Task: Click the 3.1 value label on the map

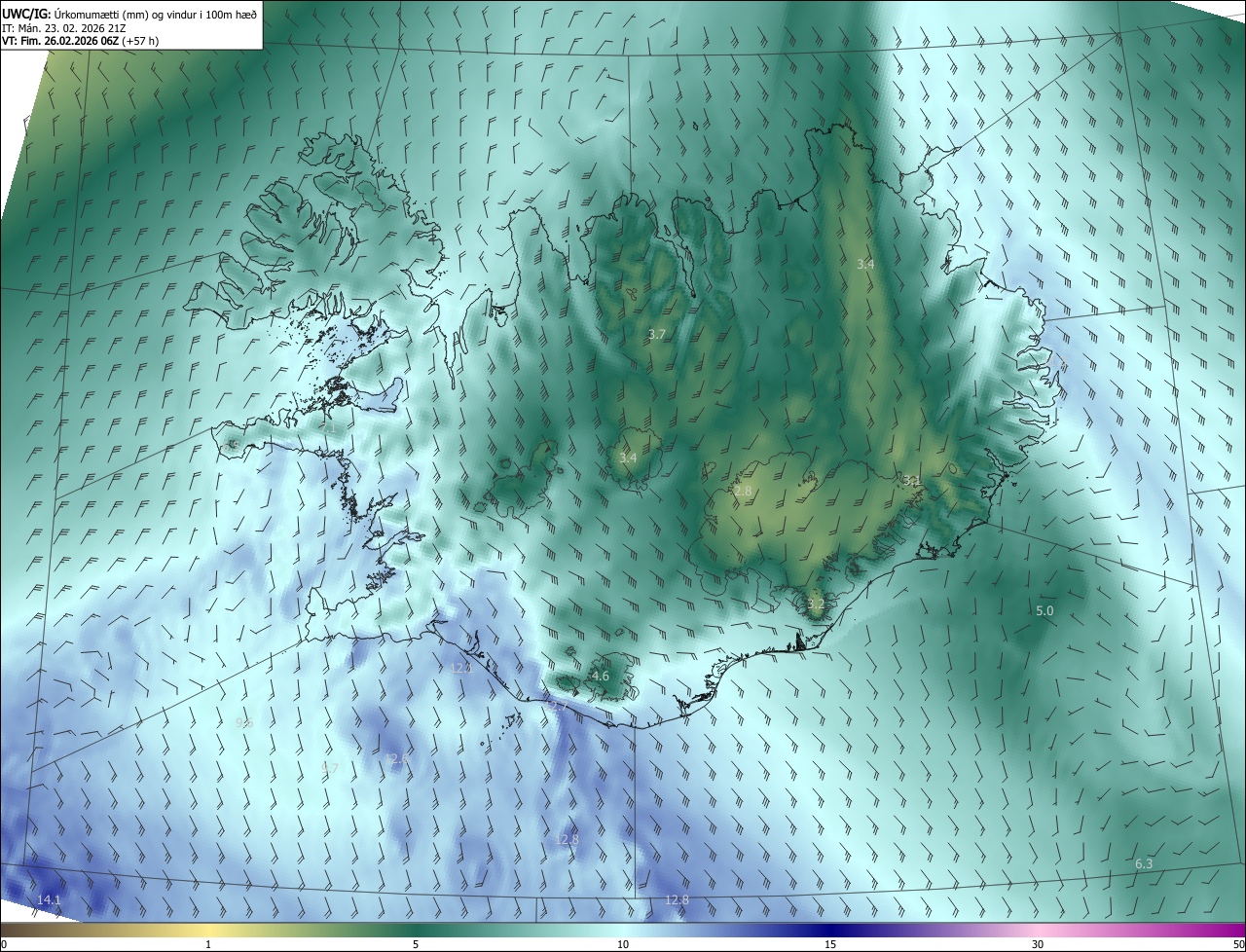Action: [911, 481]
